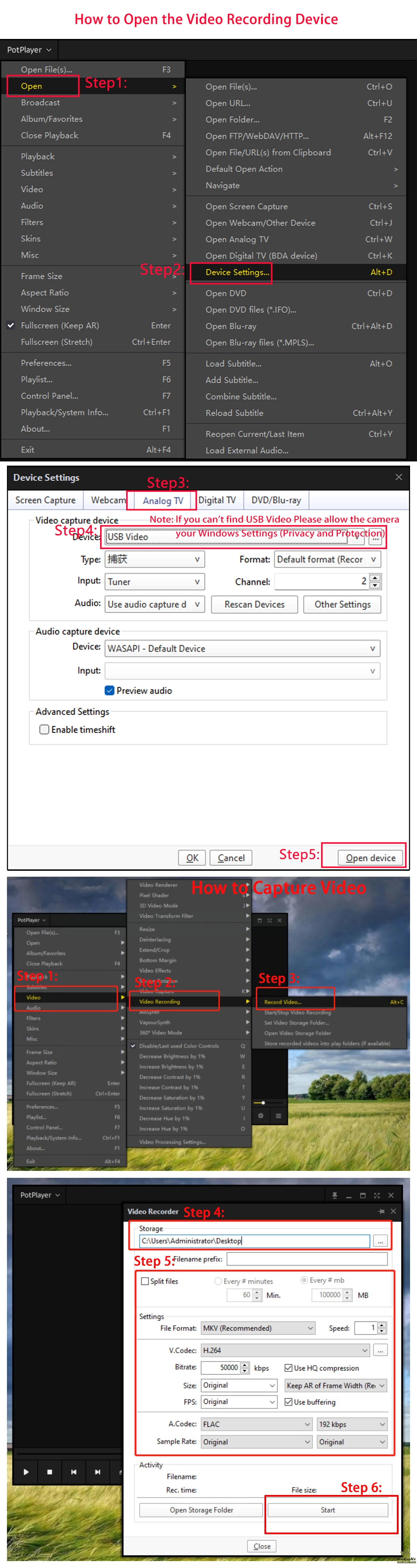417x1568 pixels.
Task: Toggle the Preview audio checkbox
Action: coord(109,690)
